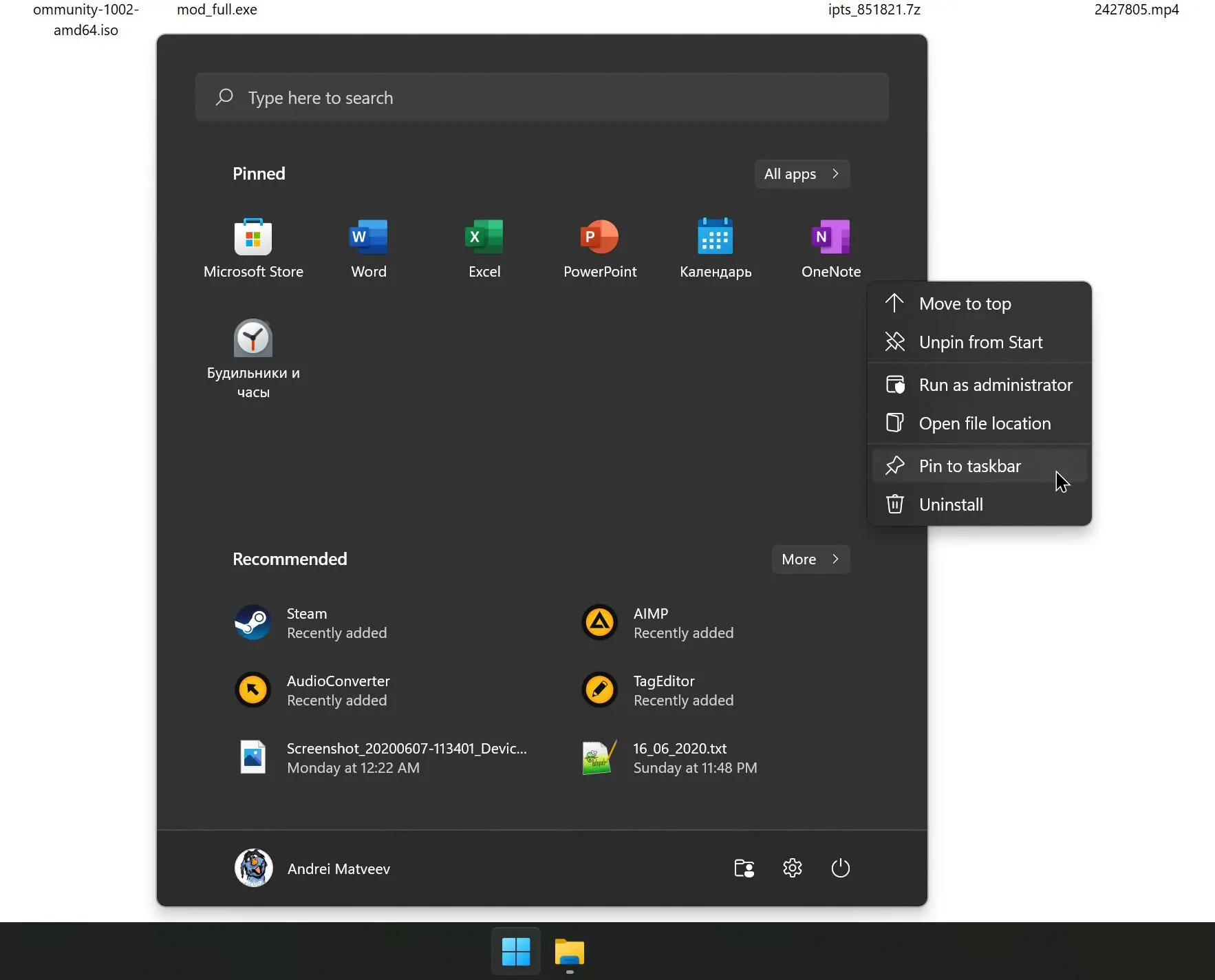Expand the All apps list

click(x=802, y=174)
